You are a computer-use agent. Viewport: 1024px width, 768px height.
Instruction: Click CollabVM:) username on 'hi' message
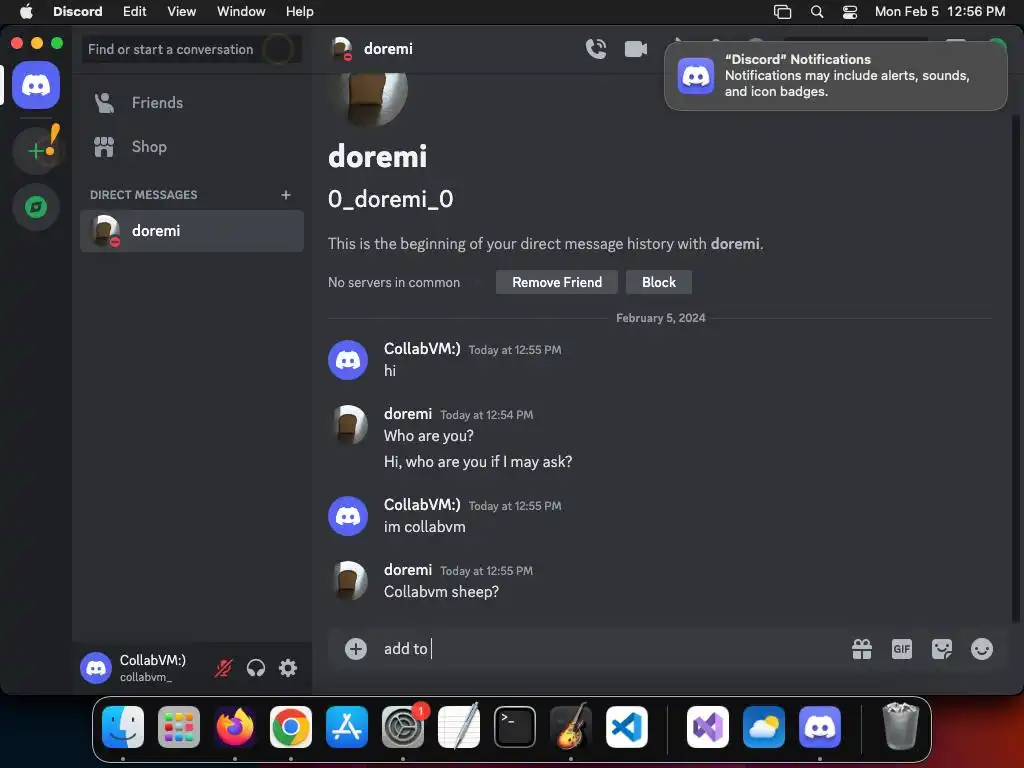tap(422, 349)
